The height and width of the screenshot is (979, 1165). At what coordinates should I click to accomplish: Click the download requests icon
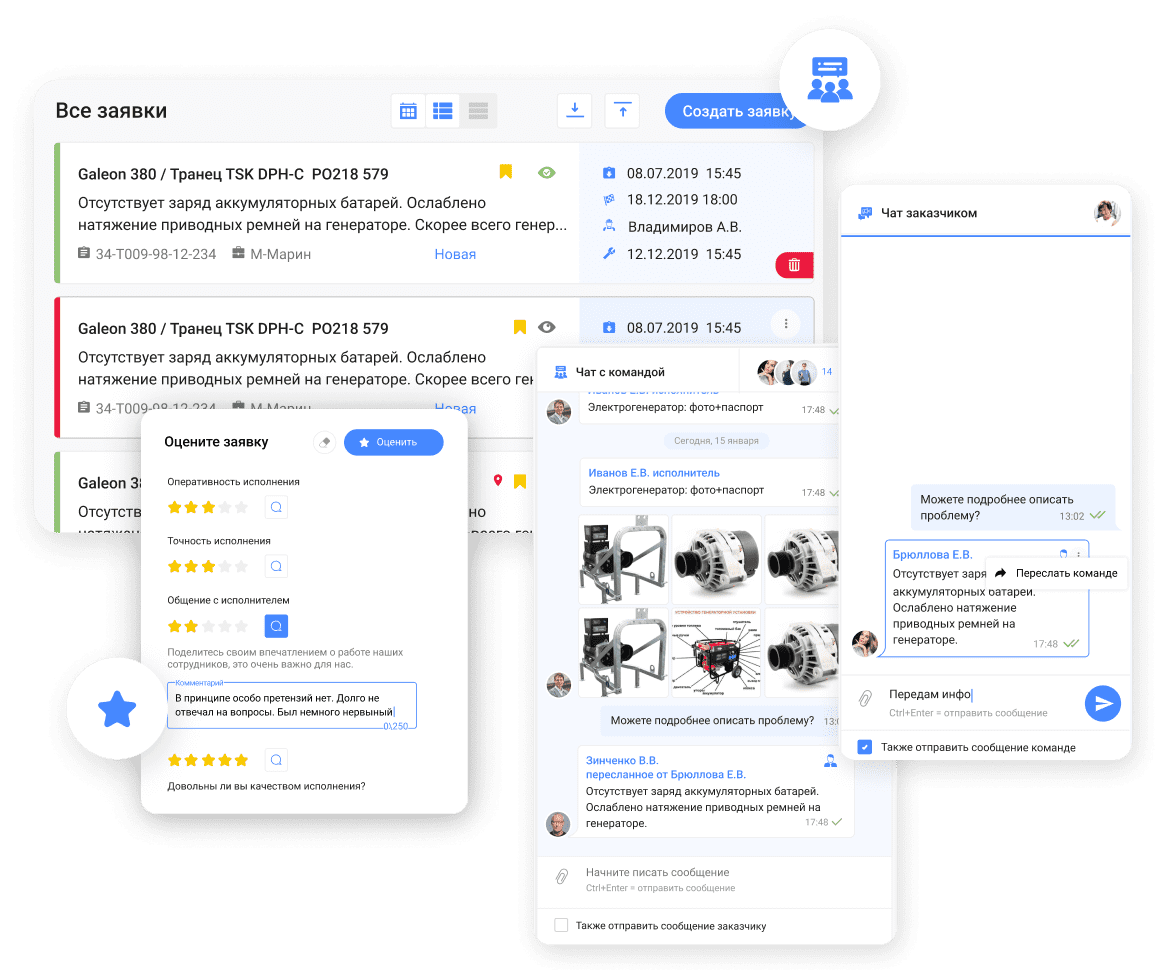tap(574, 111)
